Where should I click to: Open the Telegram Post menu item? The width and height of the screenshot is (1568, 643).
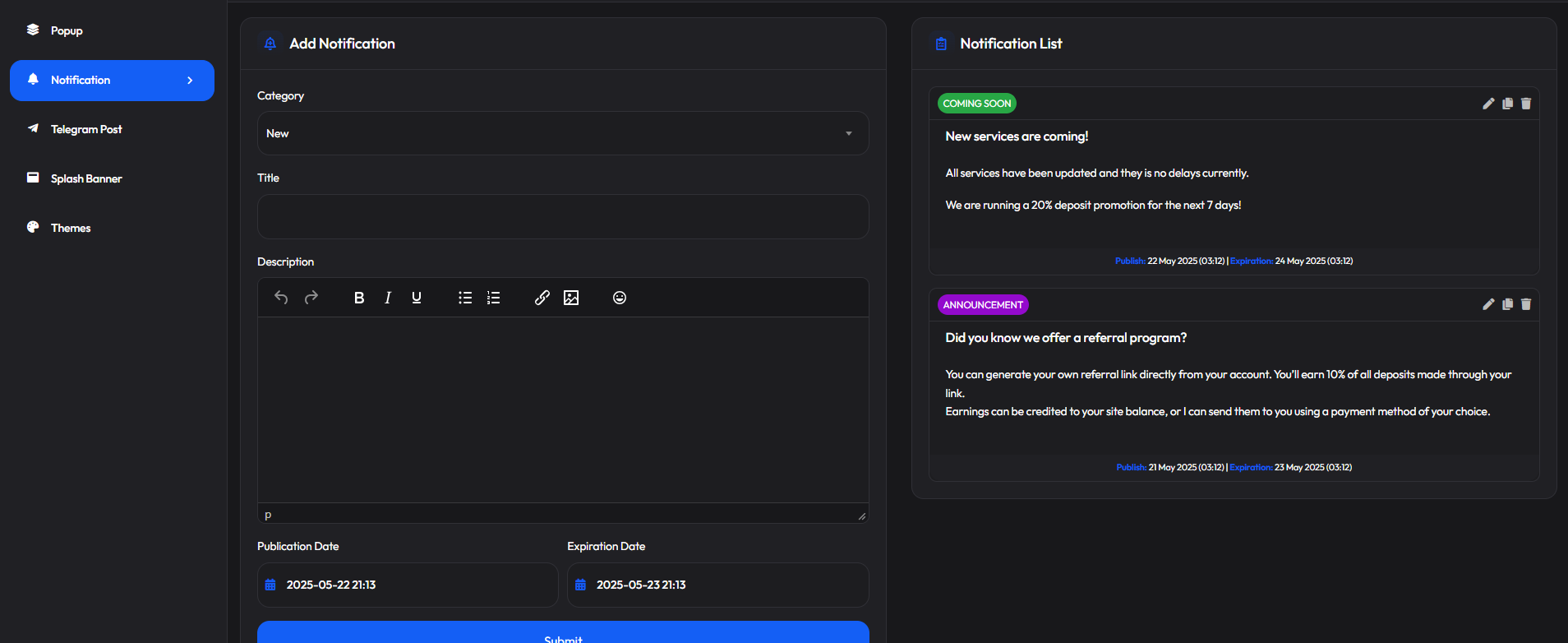[112, 129]
